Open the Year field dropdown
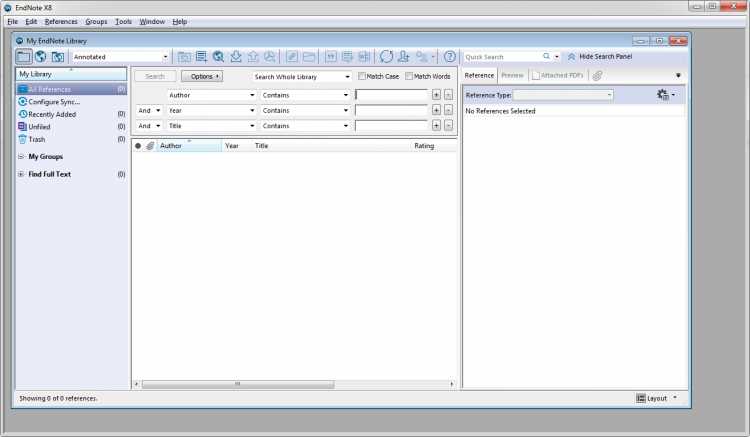 [252, 110]
